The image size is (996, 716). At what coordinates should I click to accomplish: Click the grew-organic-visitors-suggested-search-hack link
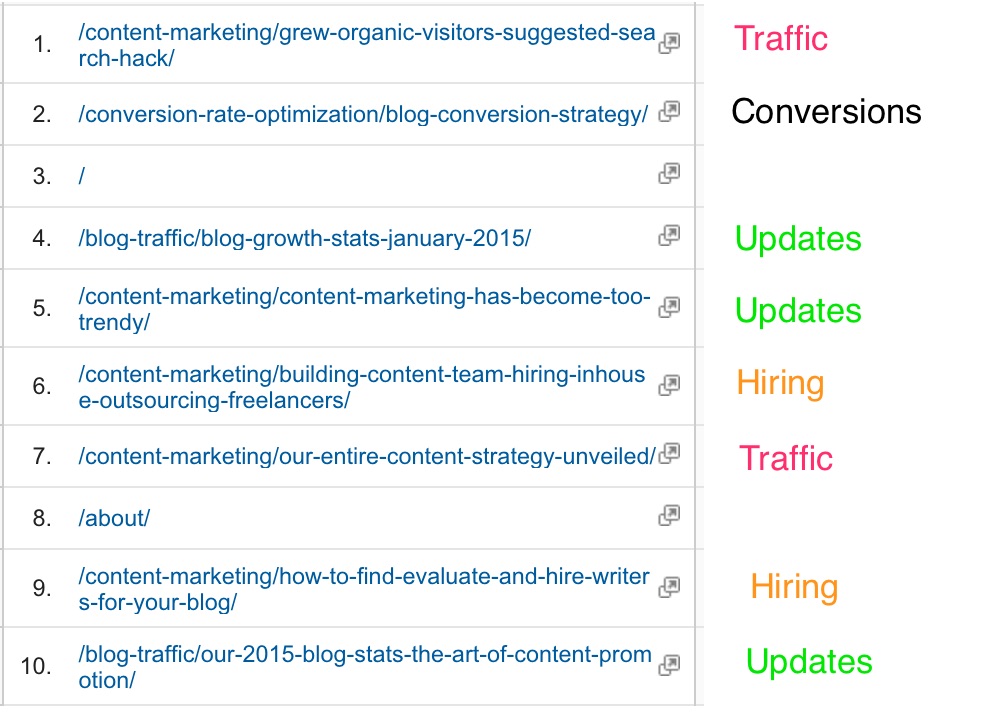367,45
